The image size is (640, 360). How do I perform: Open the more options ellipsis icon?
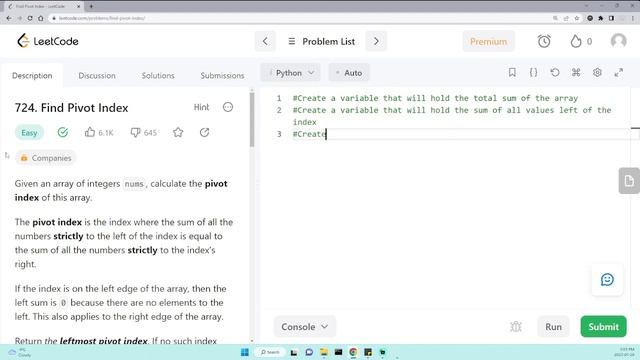point(228,107)
